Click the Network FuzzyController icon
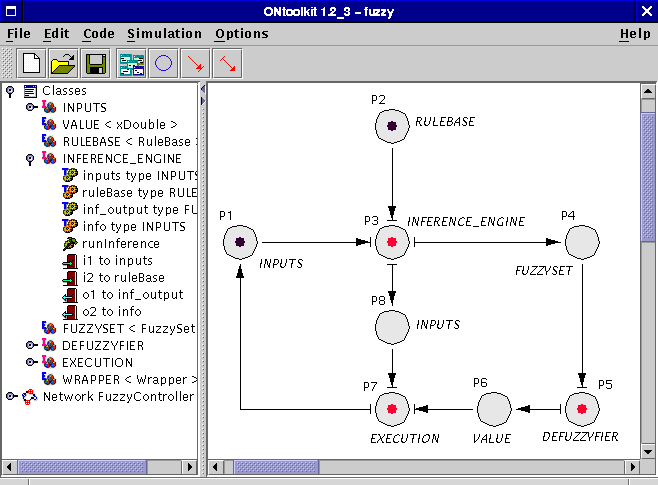The image size is (658, 485). pos(30,396)
